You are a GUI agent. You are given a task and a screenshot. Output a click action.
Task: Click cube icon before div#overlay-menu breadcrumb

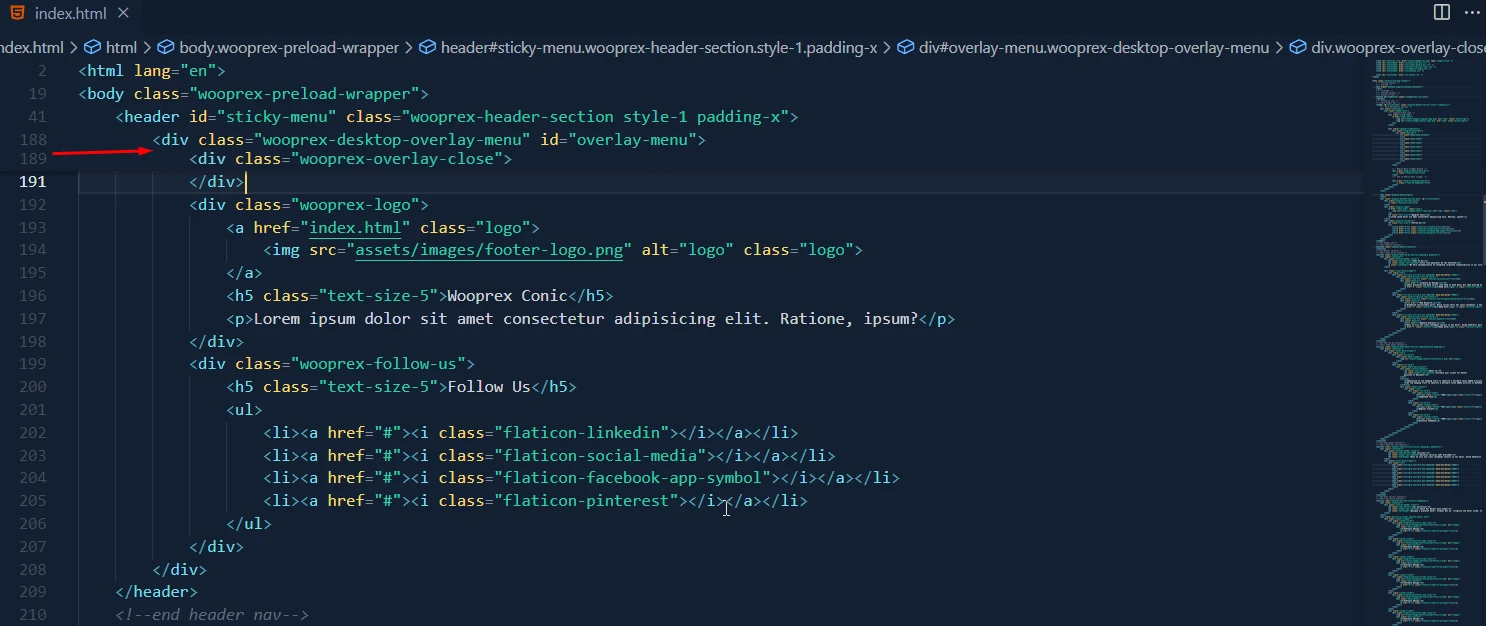pos(906,47)
